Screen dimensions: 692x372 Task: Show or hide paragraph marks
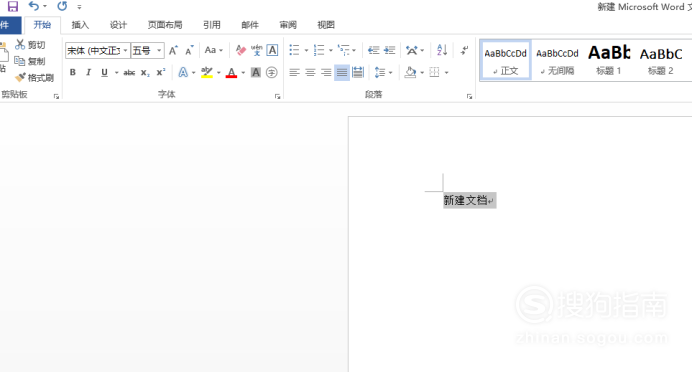point(464,50)
